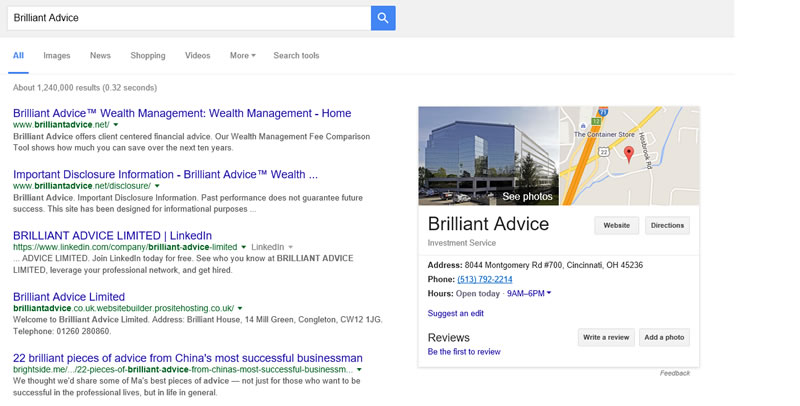This screenshot has height=406, width=800.
Task: Expand arrow next to brightside.me URL
Action: [x=359, y=369]
